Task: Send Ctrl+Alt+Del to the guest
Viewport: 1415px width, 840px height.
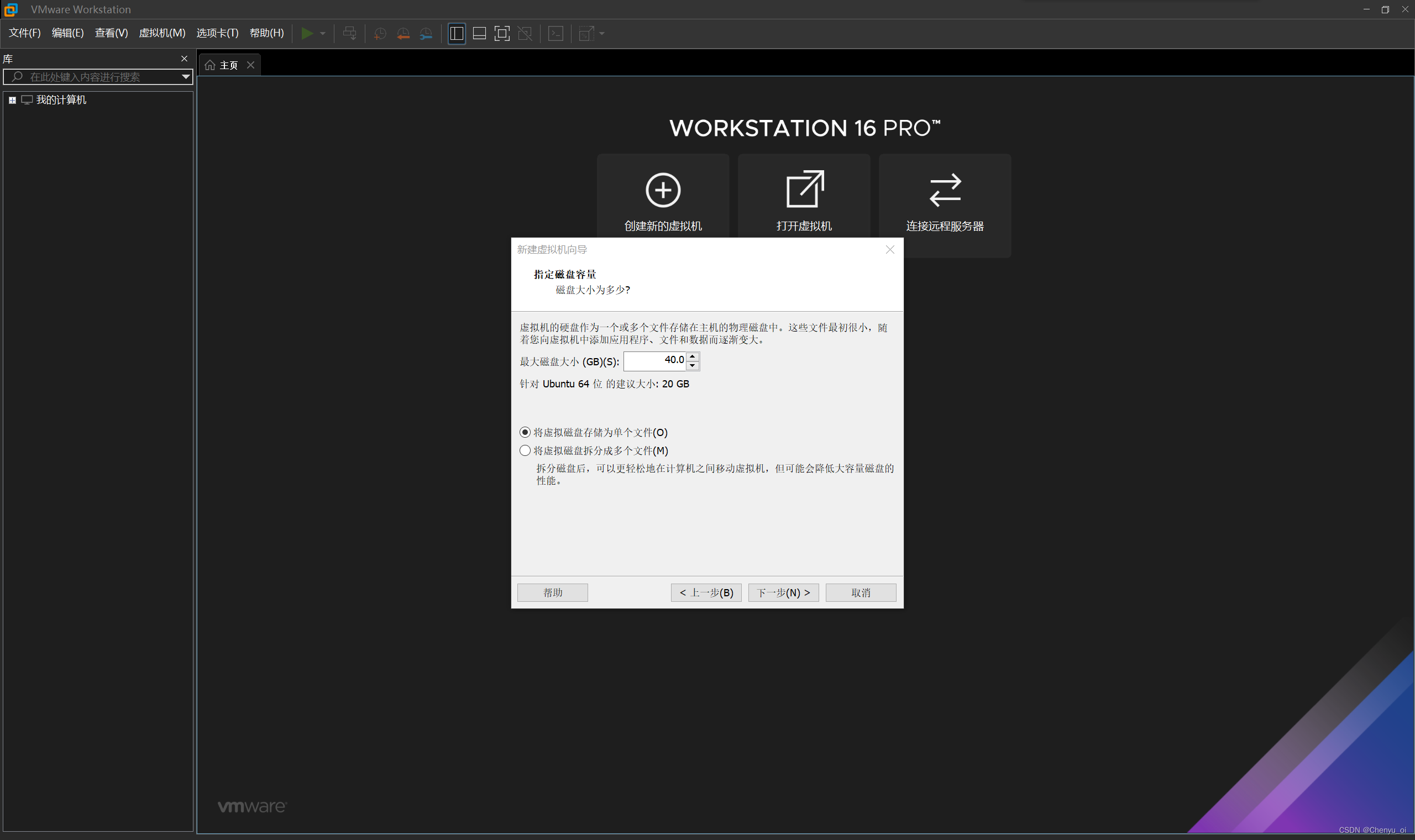Action: click(349, 33)
